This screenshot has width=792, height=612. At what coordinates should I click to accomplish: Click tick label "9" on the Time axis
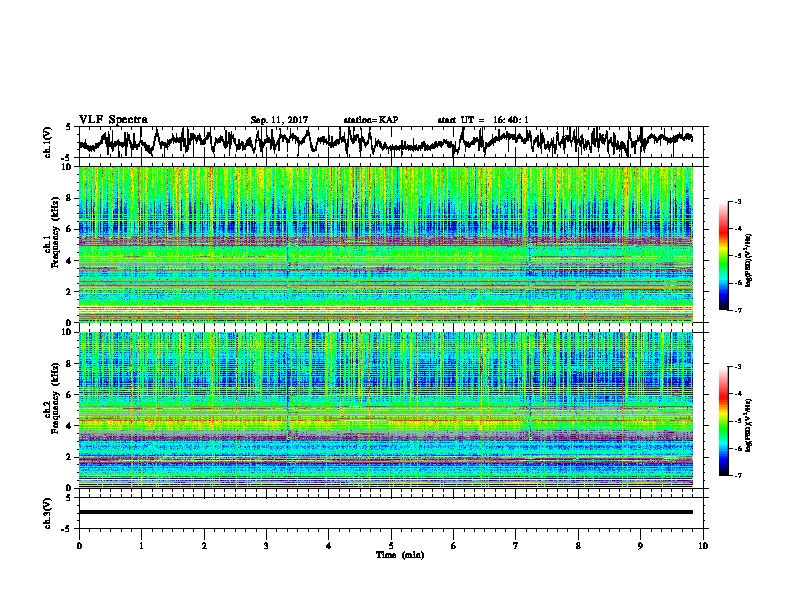[640, 546]
